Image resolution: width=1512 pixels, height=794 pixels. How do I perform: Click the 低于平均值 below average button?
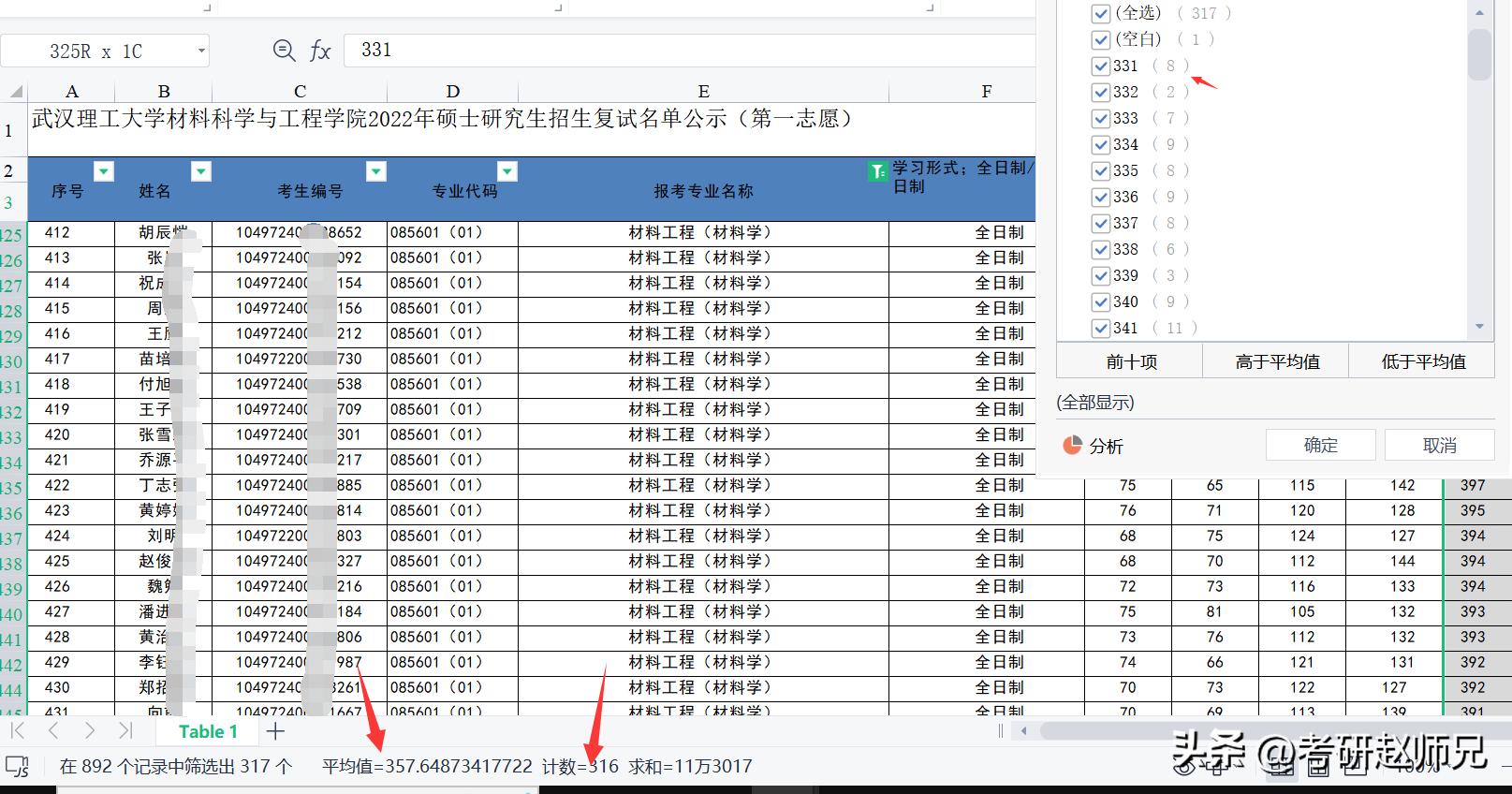[x=1423, y=361]
